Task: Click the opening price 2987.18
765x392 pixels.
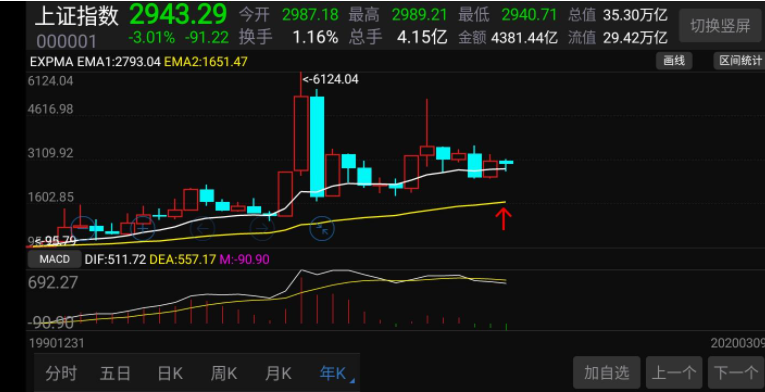Action: (310, 15)
